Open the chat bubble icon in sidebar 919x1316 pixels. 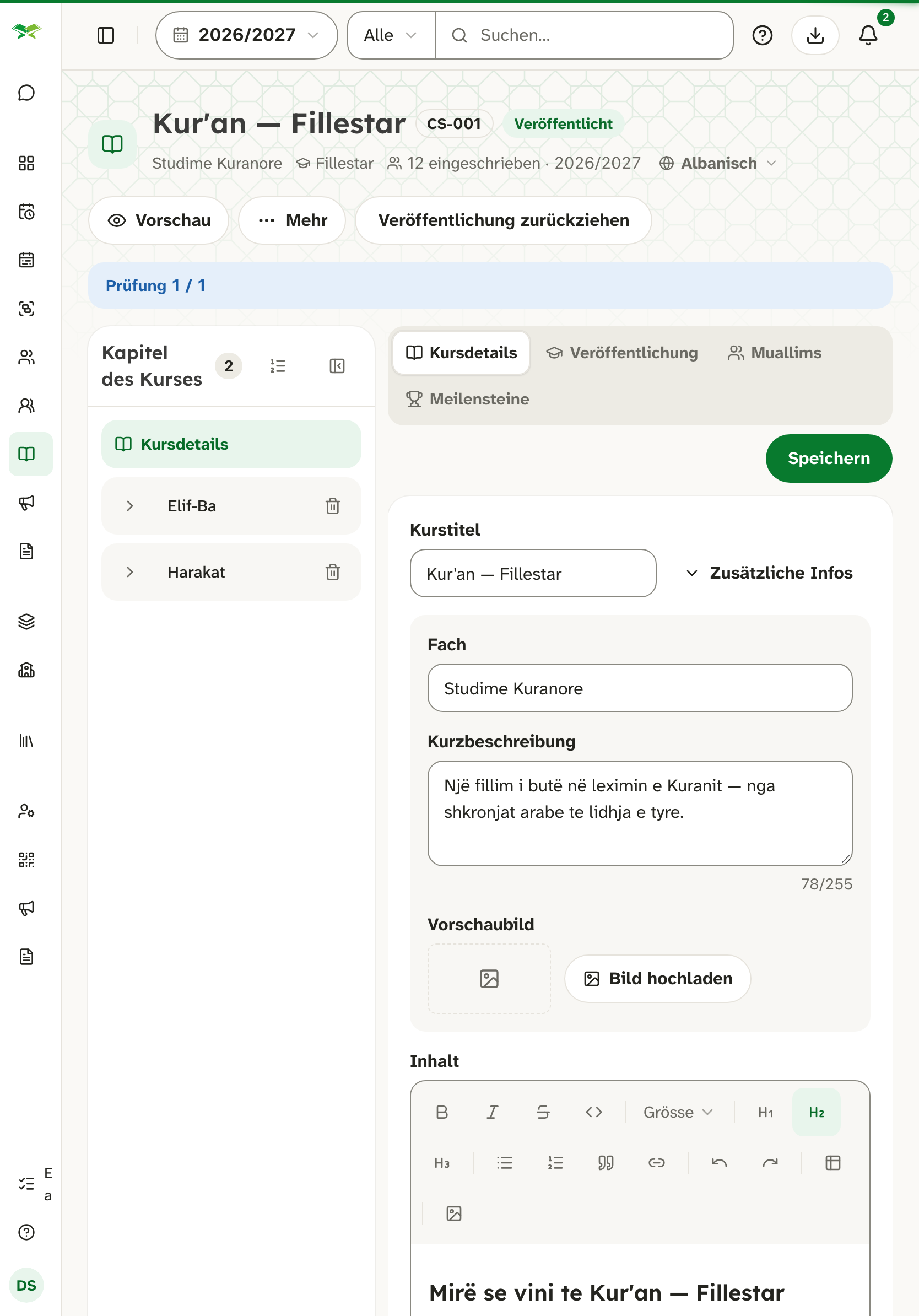click(26, 93)
